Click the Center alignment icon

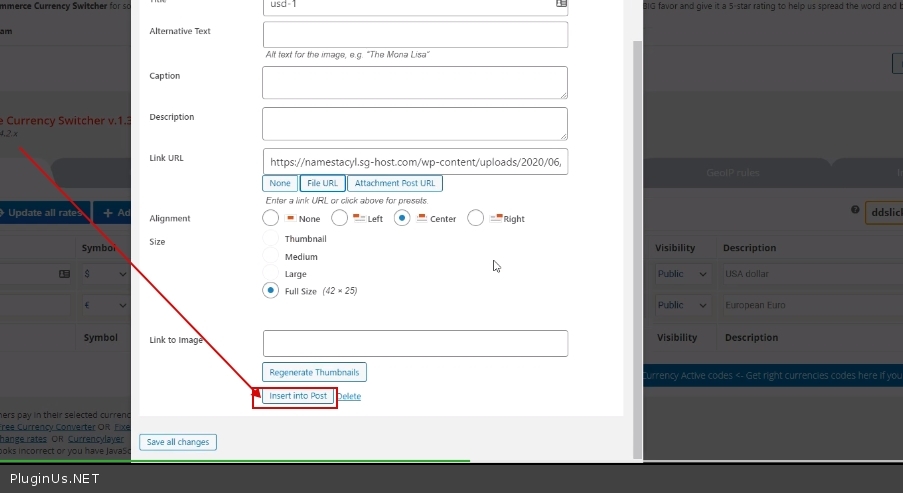coord(422,218)
